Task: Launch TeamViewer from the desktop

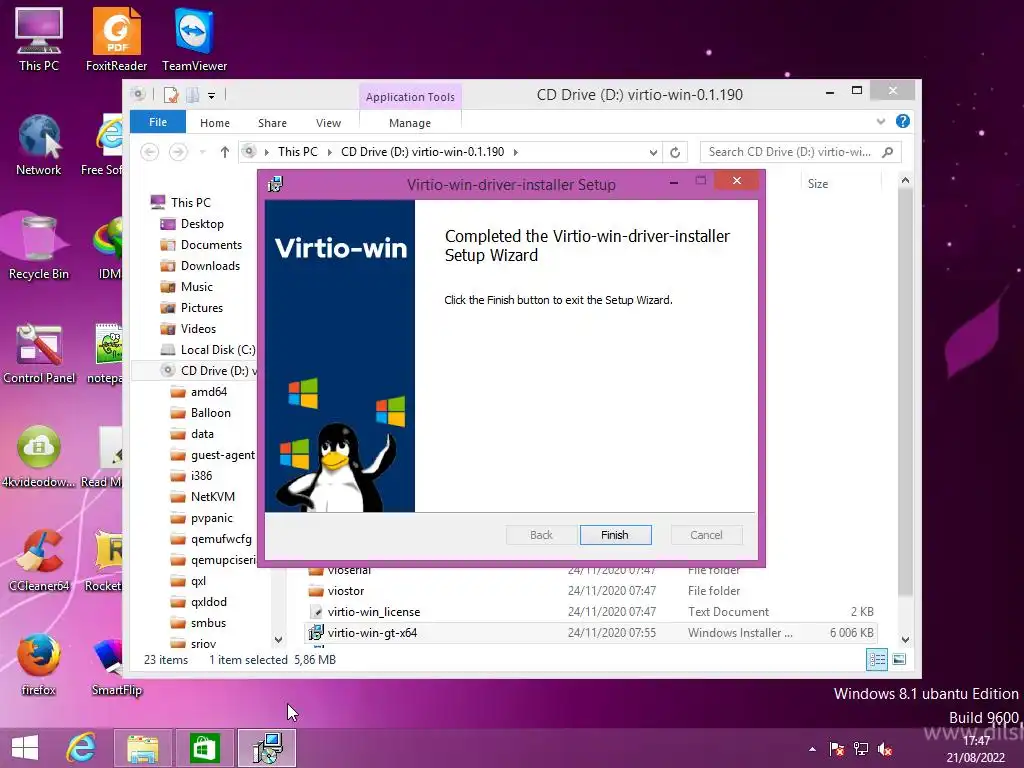Action: [x=194, y=39]
